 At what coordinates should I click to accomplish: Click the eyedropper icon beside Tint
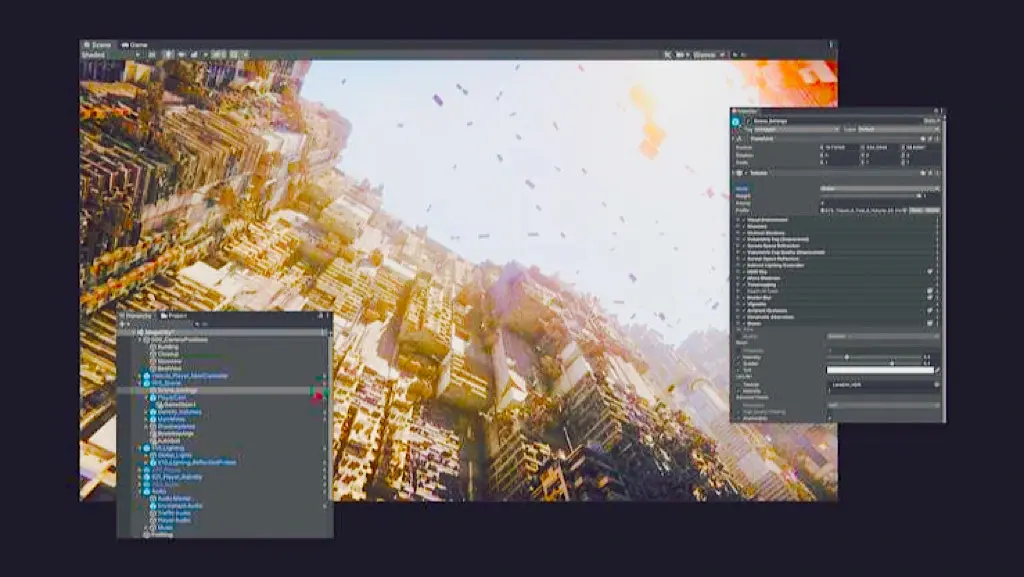click(x=937, y=370)
